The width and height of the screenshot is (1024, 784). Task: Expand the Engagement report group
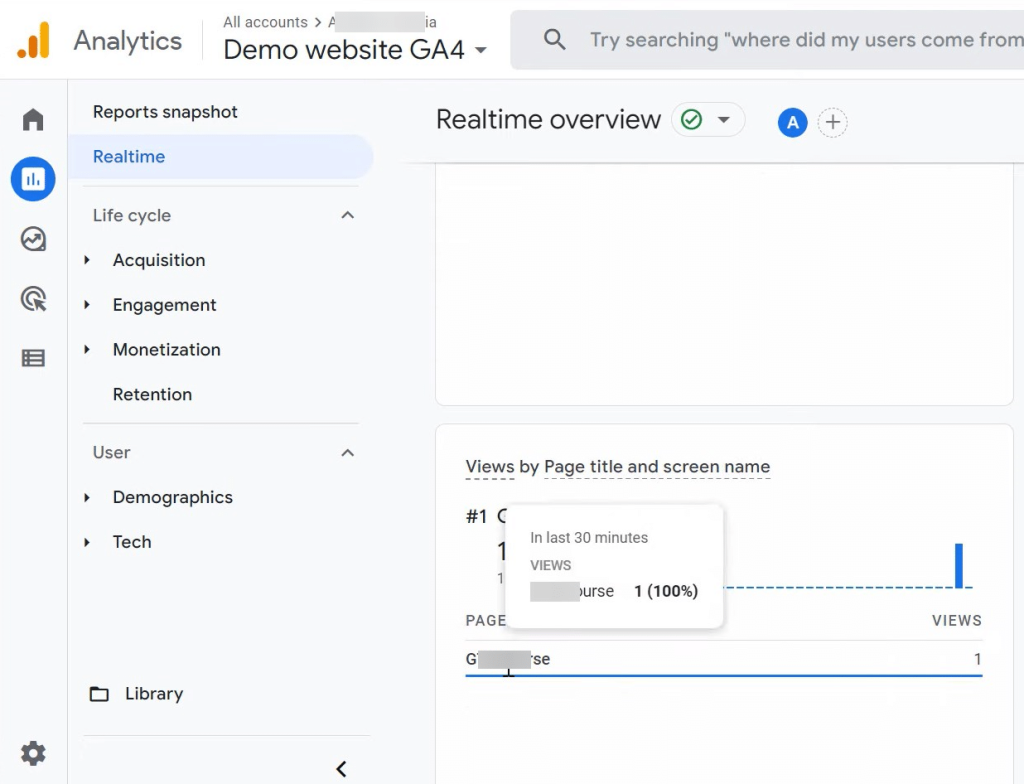(164, 305)
